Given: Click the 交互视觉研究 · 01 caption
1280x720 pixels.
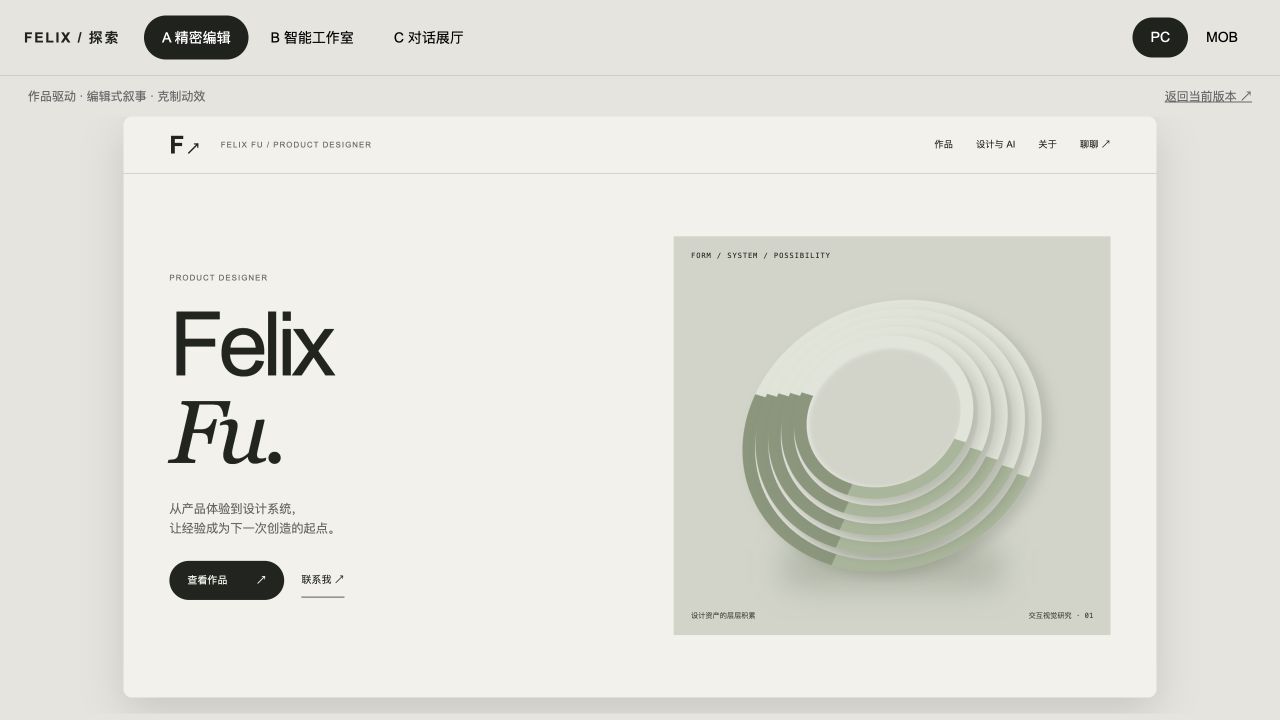Looking at the screenshot, I should point(1060,616).
